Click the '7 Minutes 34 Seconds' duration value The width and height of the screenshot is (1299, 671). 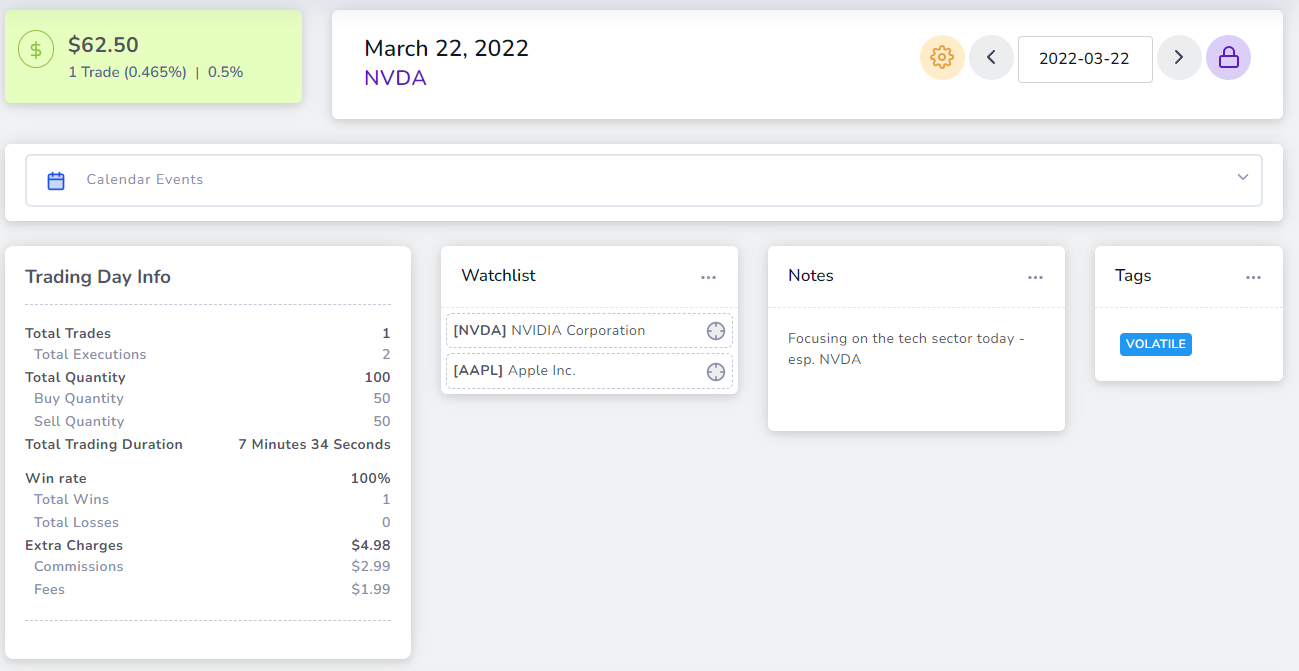click(314, 445)
